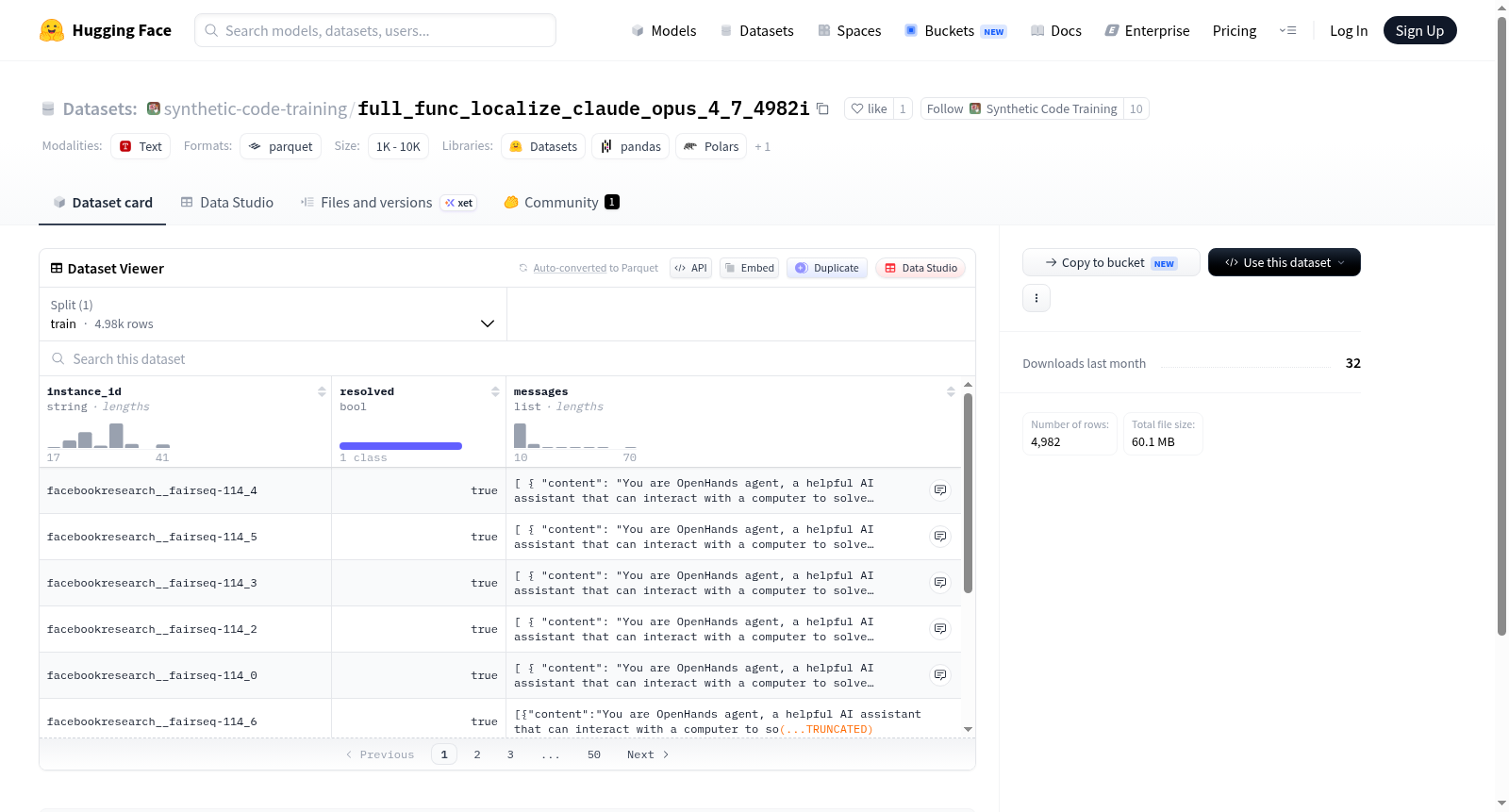Follow Synthetic Code Training
This screenshot has height=812, width=1509.
pyautogui.click(x=1021, y=108)
